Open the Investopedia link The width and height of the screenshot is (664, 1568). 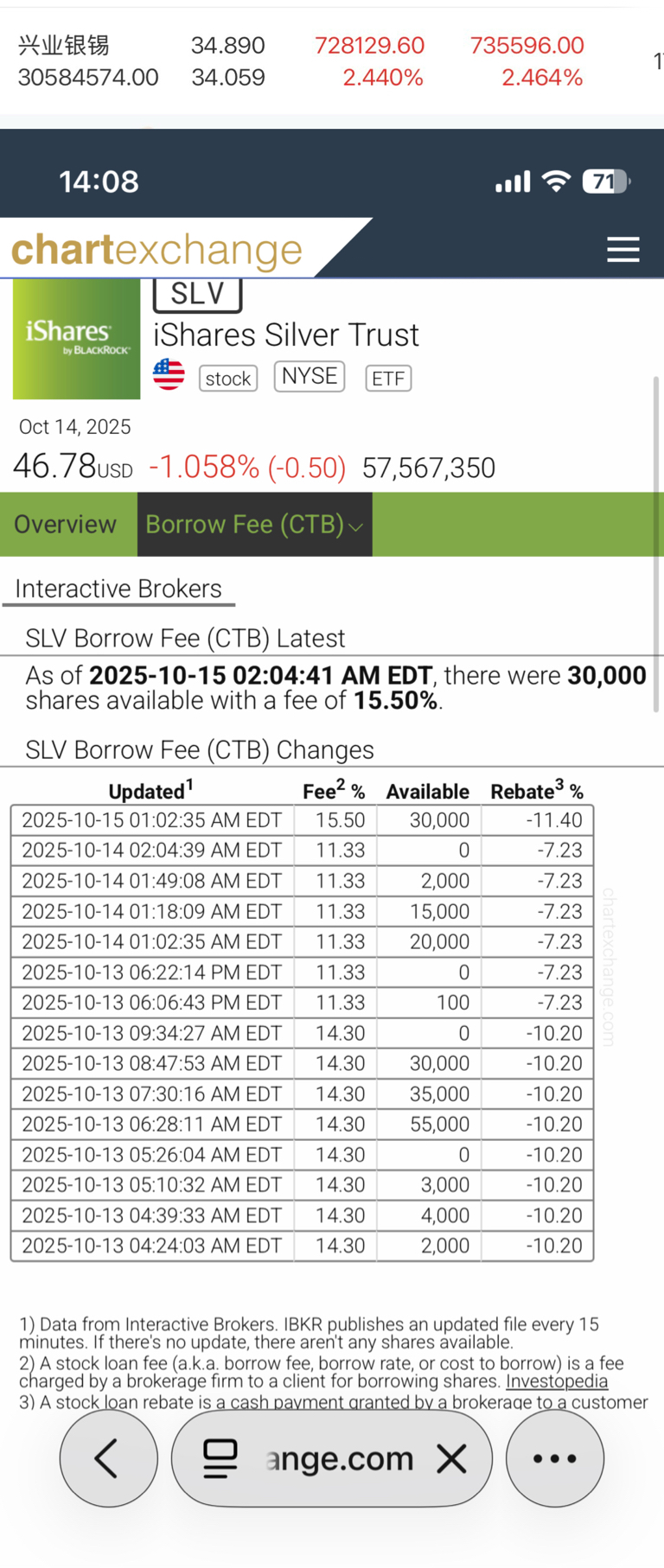[x=557, y=1381]
